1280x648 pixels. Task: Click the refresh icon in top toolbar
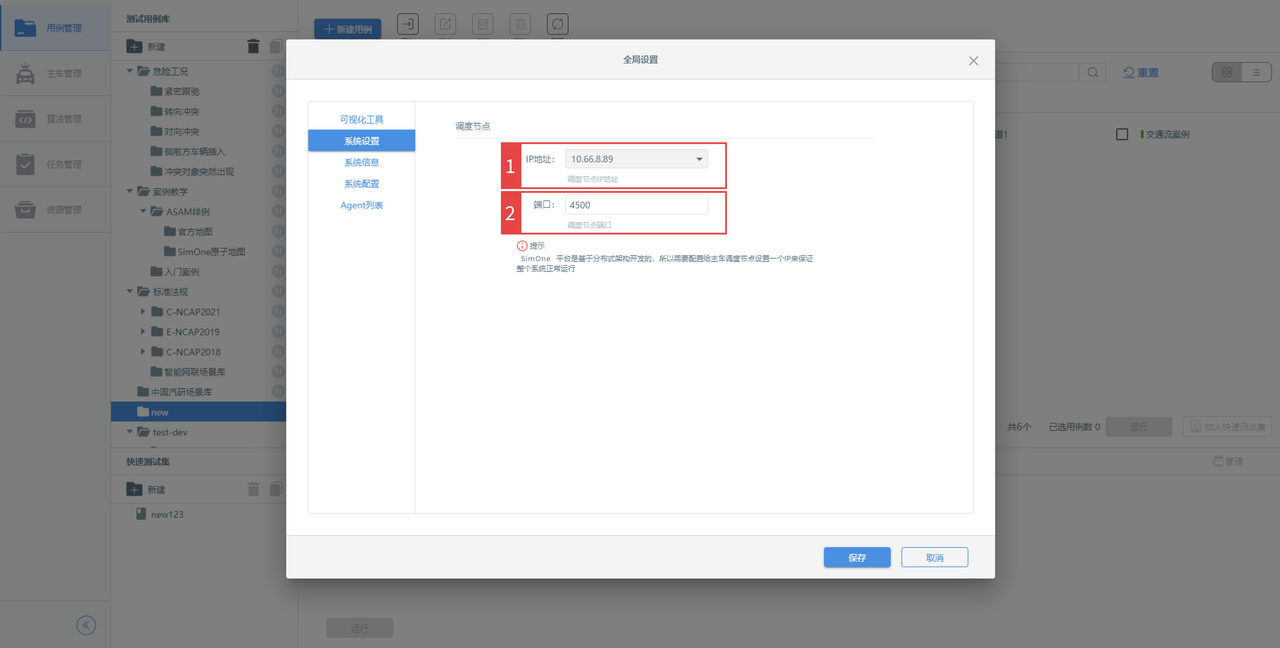558,25
